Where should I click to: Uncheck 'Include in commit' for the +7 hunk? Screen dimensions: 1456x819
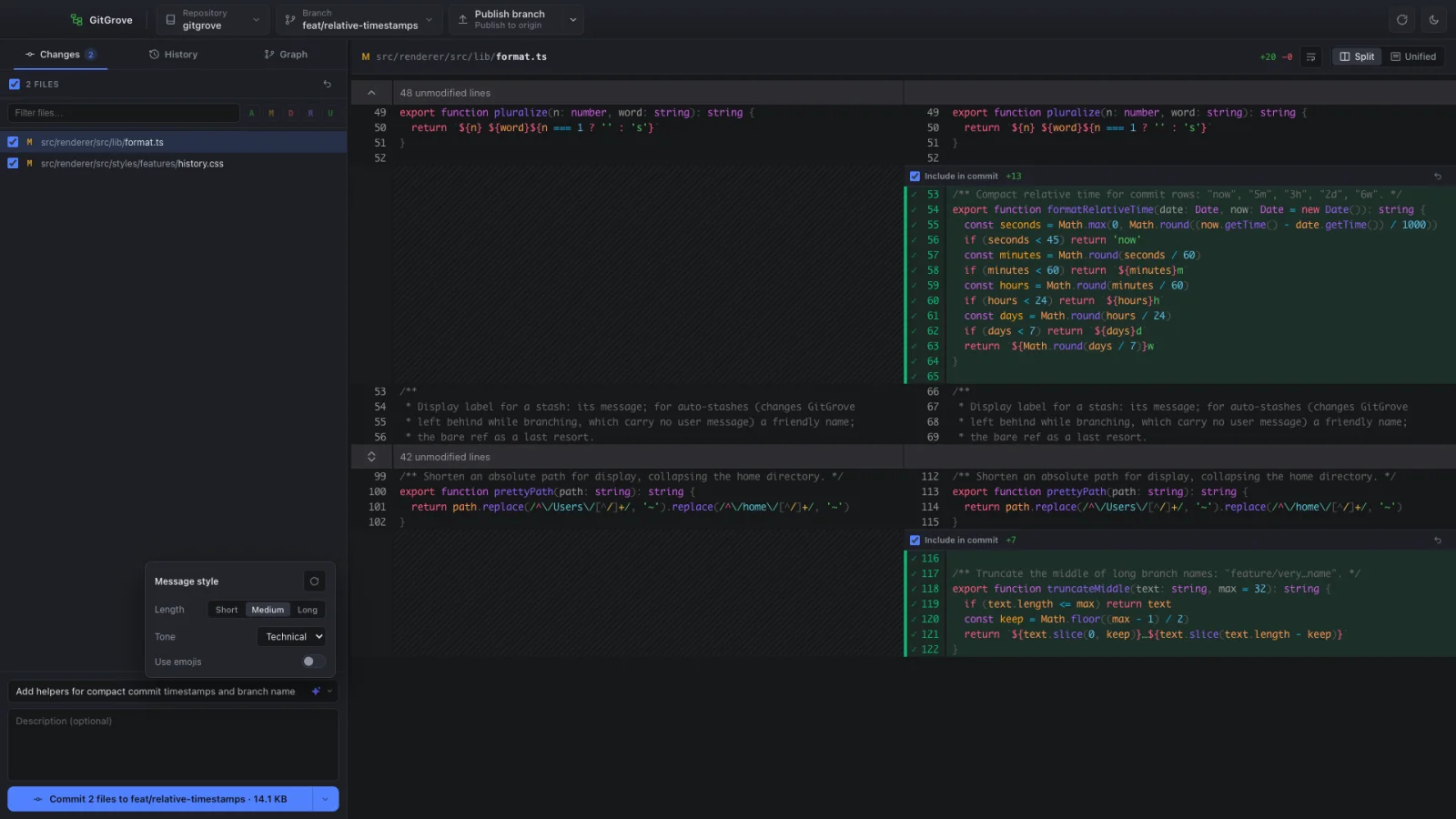(x=915, y=541)
